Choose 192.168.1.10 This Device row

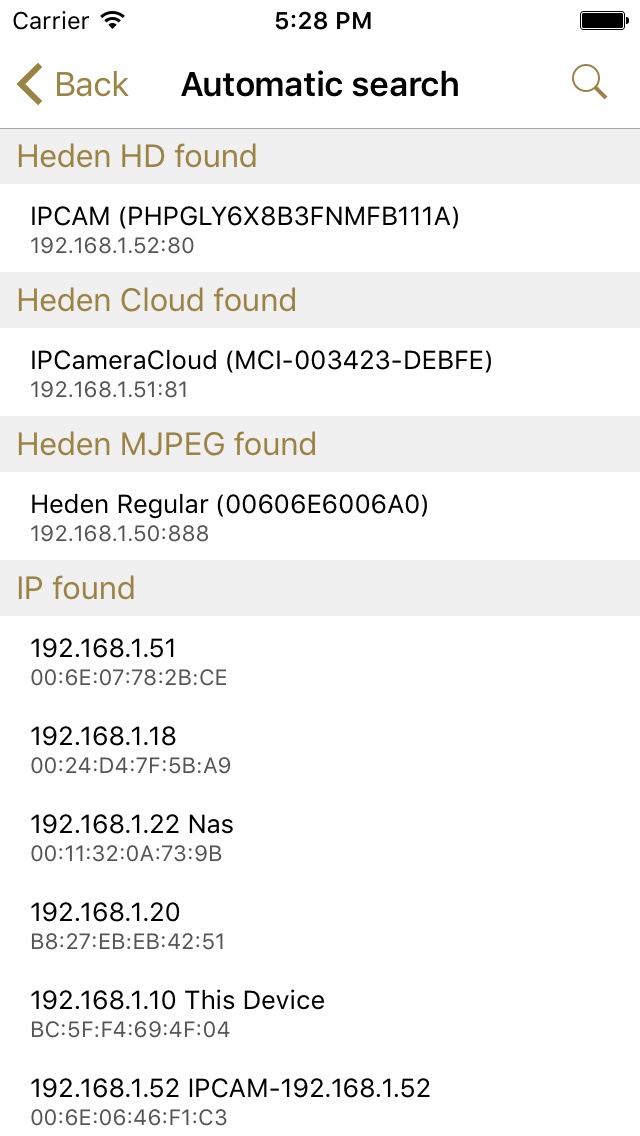click(320, 1012)
